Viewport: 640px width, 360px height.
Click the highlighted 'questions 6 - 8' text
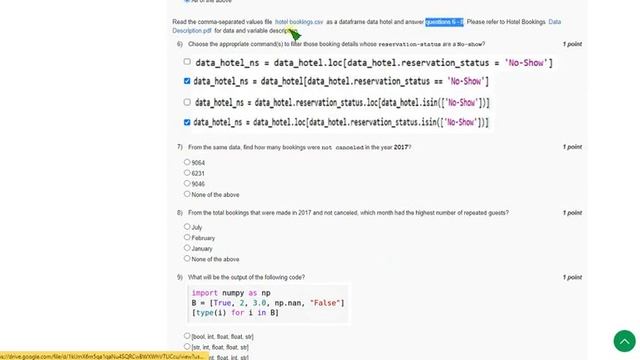444,22
